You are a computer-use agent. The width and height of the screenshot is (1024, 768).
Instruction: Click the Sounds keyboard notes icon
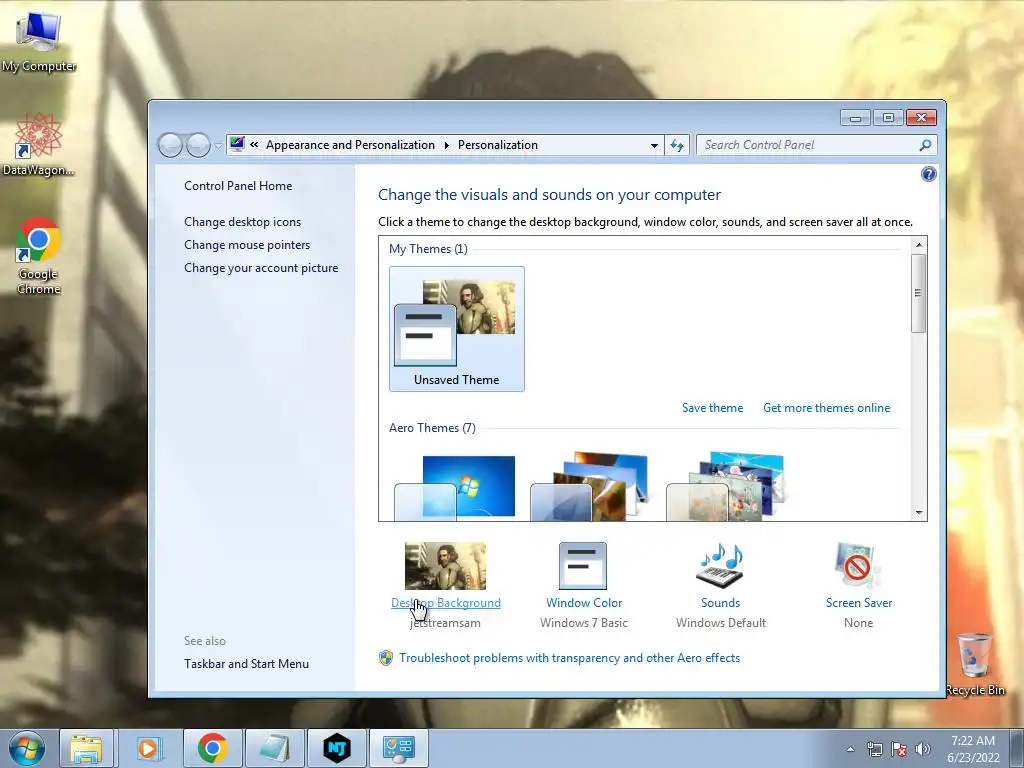(721, 566)
